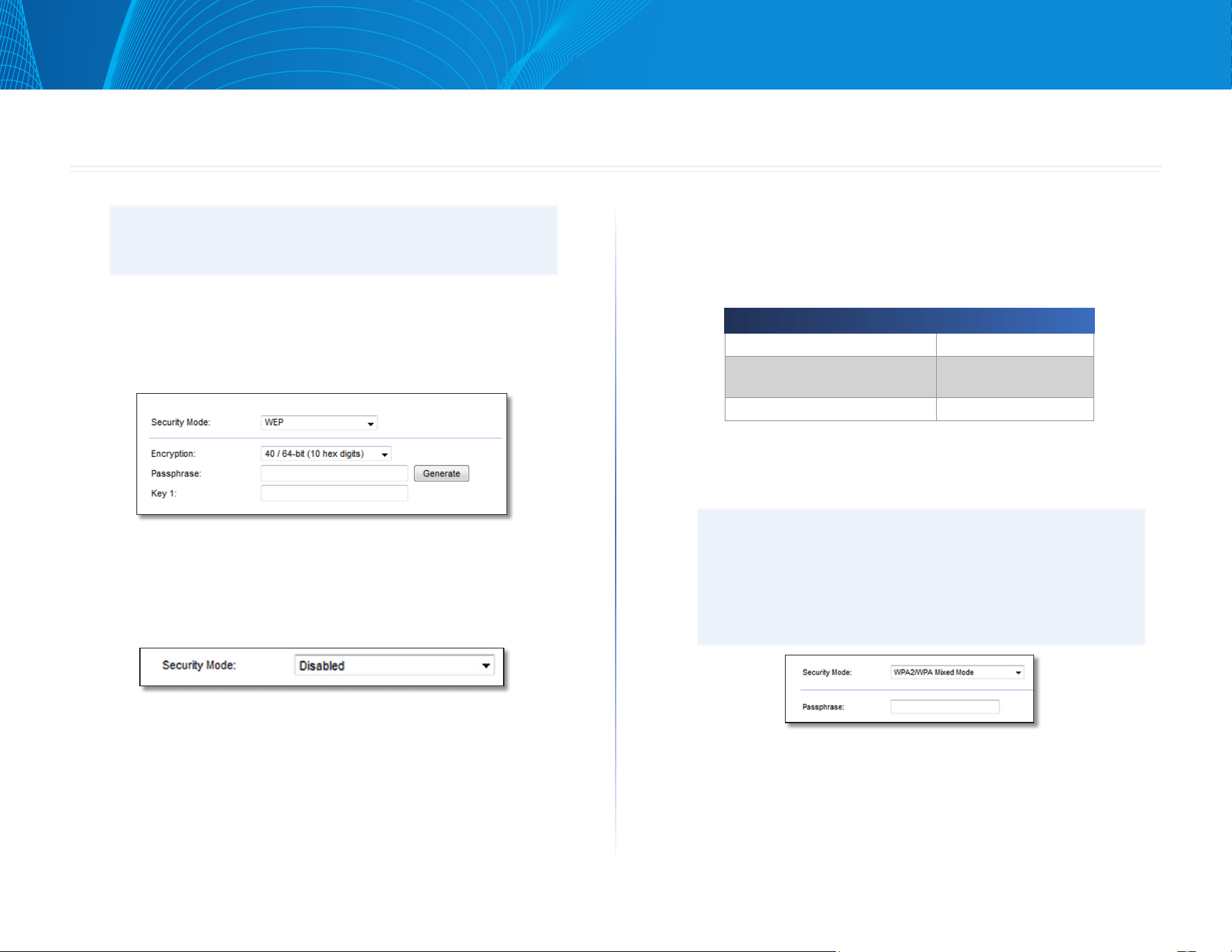Screen dimensions: 1232x952
Task: Click the Encryption: label
Action: point(173,454)
